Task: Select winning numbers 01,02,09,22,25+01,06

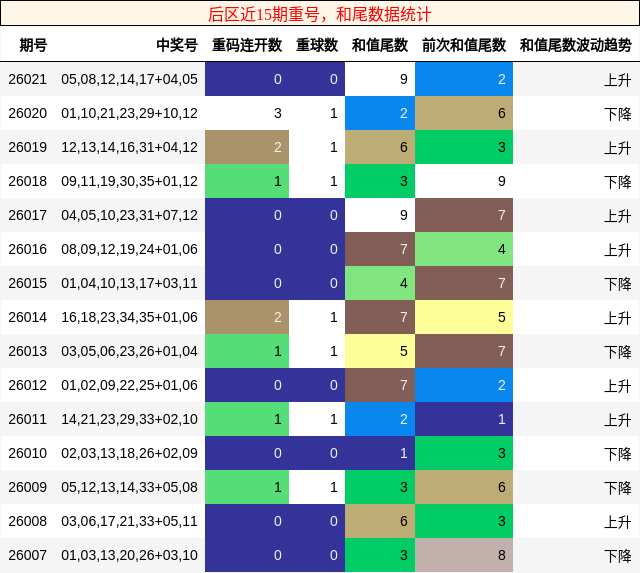Action: [129, 385]
